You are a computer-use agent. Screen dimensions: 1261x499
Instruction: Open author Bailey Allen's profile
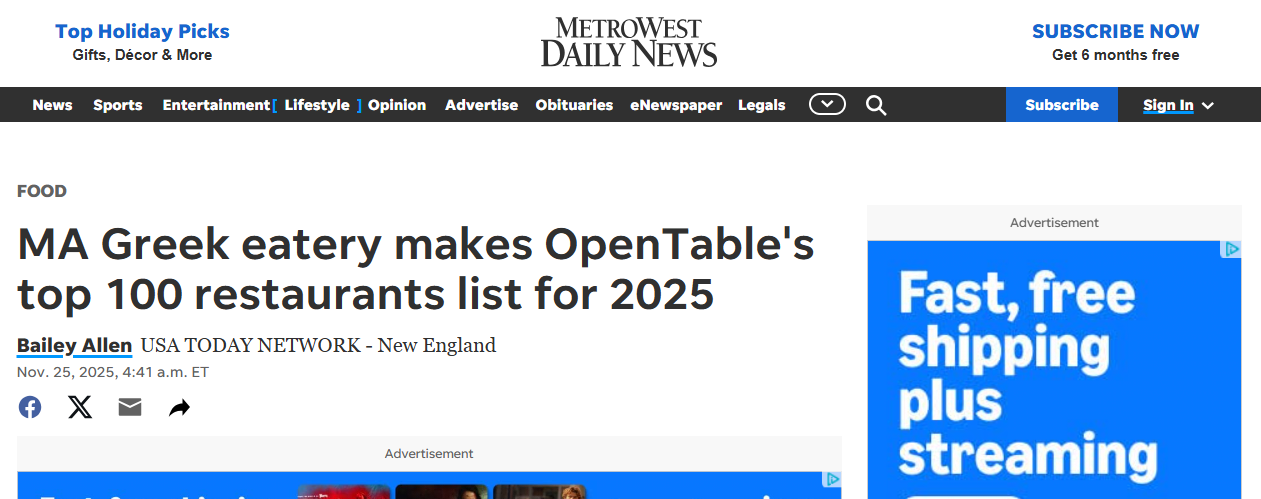click(74, 345)
